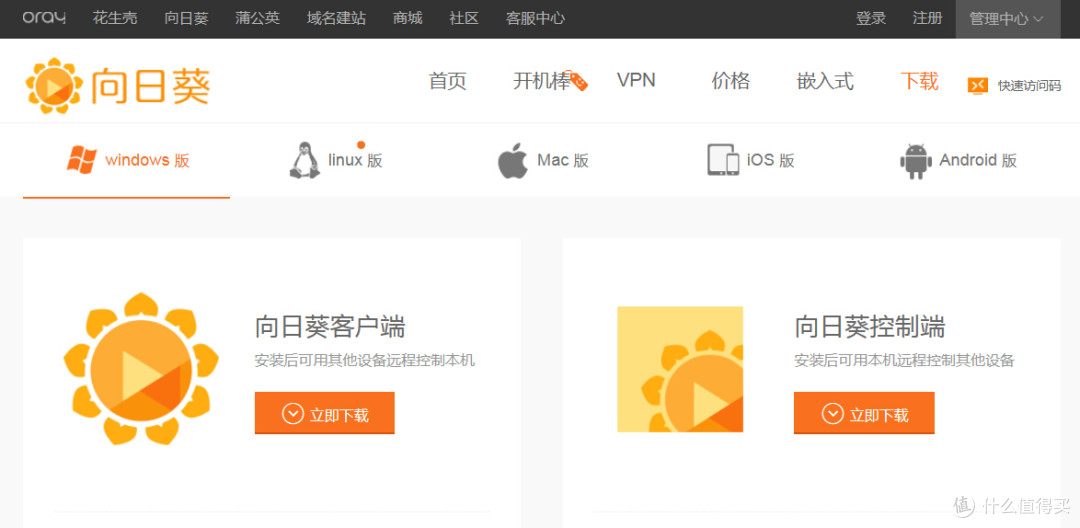Open 开机棒 in main navigation
Viewport: 1080px width, 528px height.
541,81
